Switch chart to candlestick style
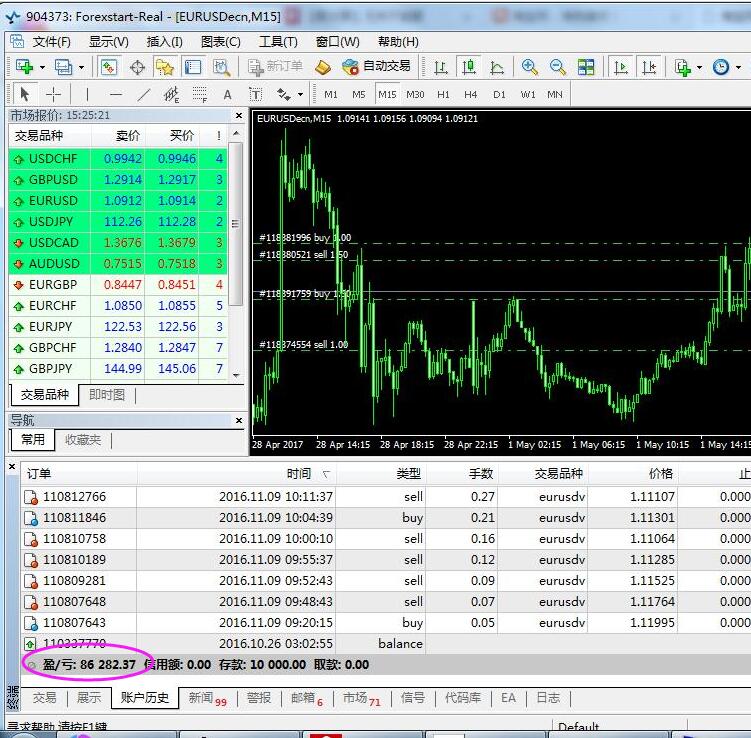 point(469,67)
